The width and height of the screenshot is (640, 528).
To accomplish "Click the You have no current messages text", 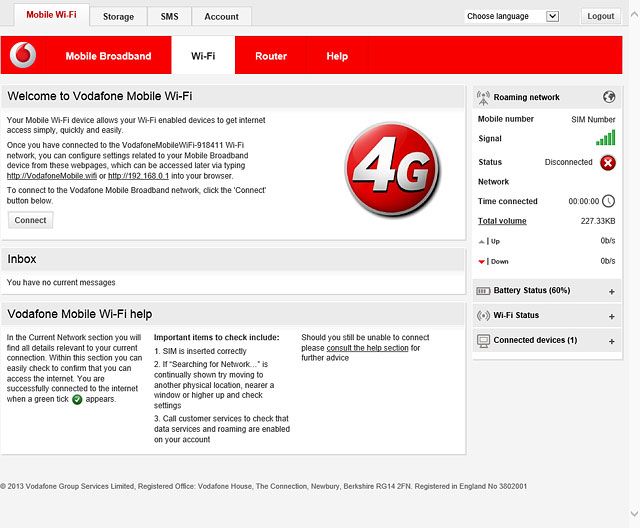I will click(61, 282).
